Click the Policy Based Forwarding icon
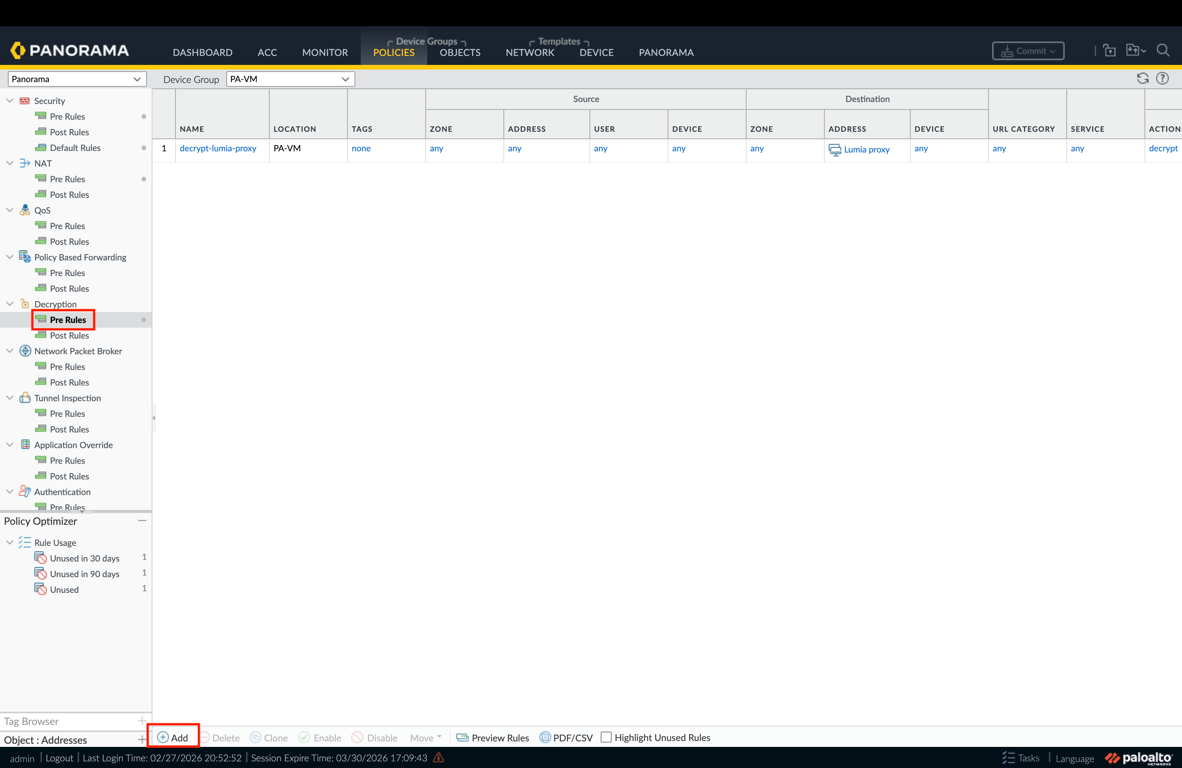Image resolution: width=1182 pixels, height=768 pixels. (25, 257)
